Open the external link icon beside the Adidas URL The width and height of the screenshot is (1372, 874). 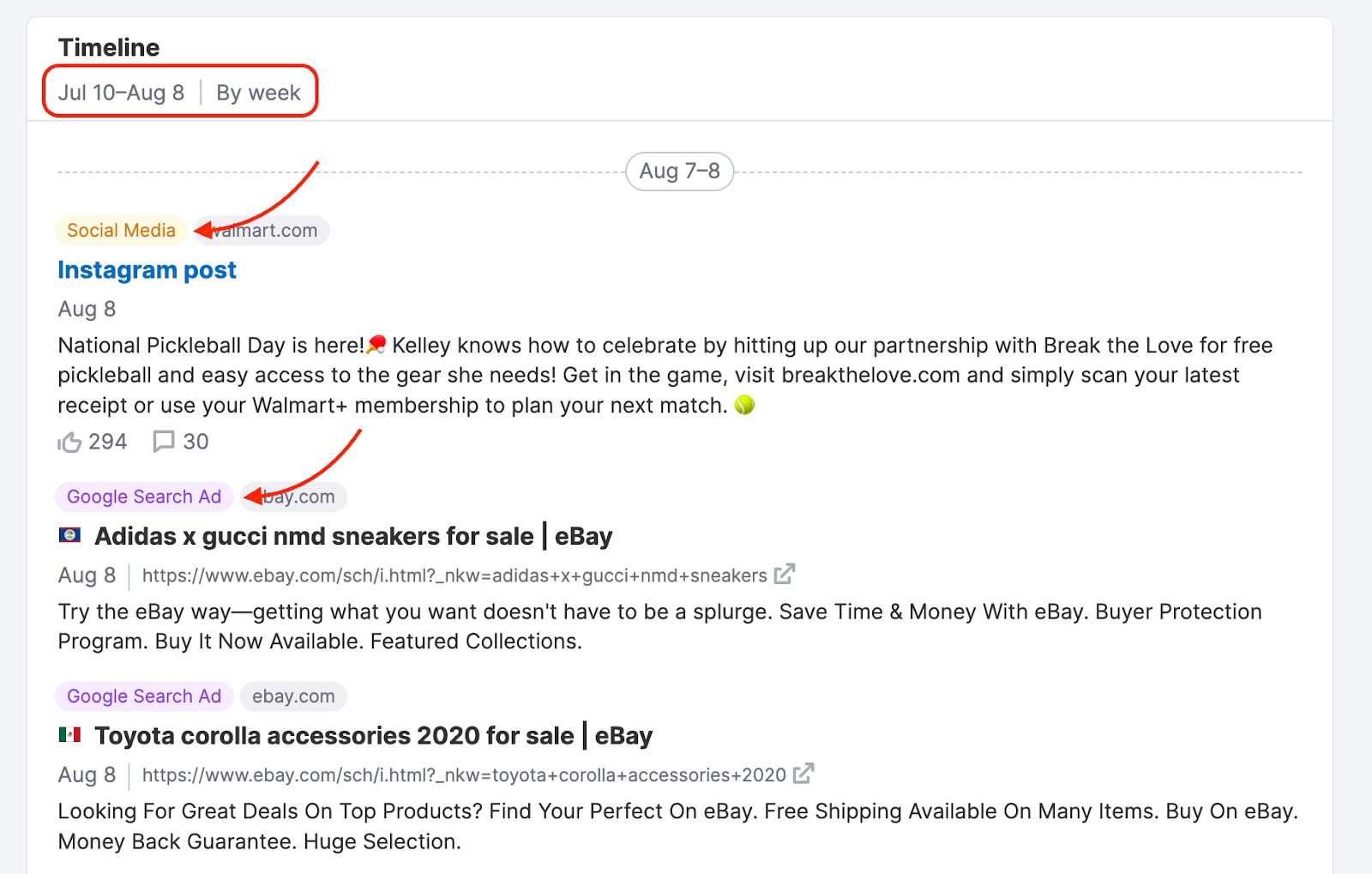pos(783,574)
